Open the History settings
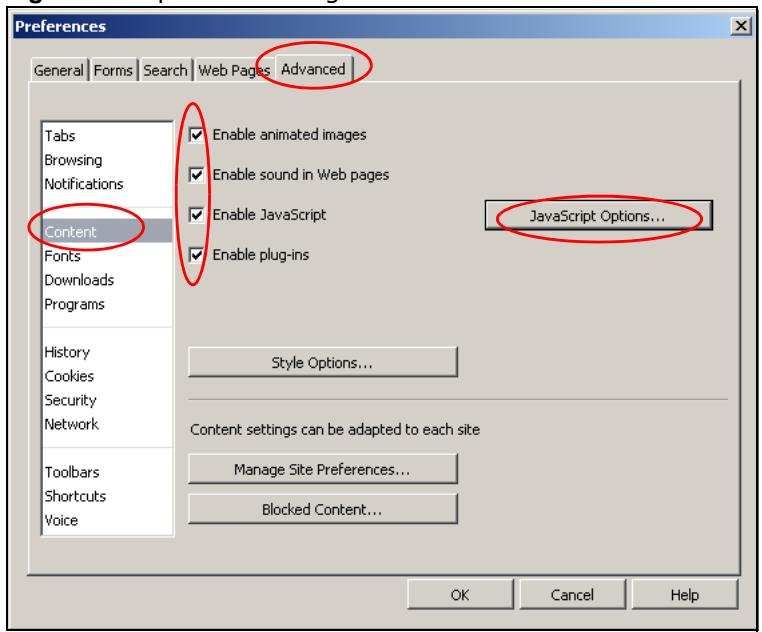The width and height of the screenshot is (762, 632). pyautogui.click(x=107, y=352)
